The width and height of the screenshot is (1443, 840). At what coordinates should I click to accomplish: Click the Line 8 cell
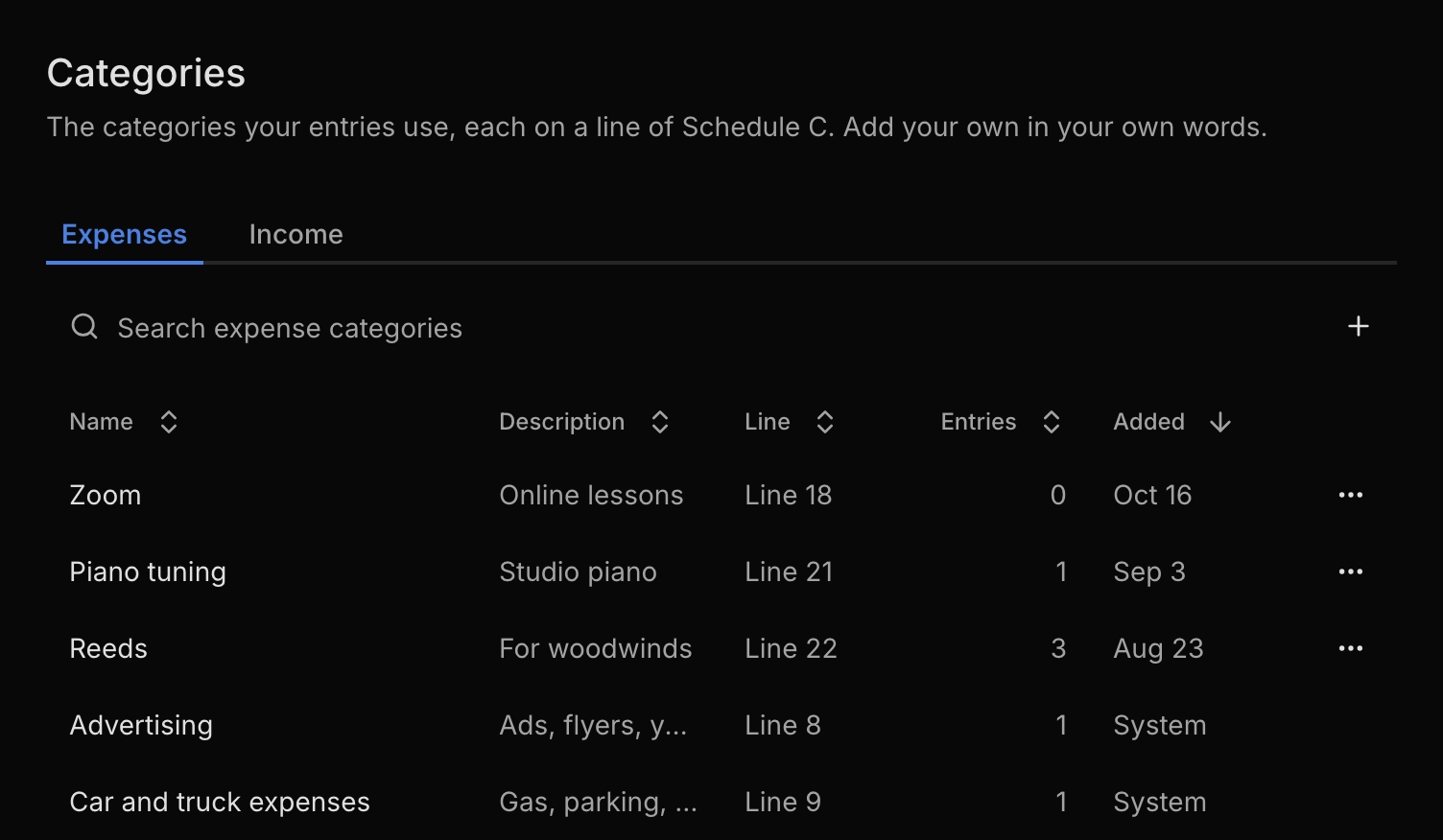(783, 725)
